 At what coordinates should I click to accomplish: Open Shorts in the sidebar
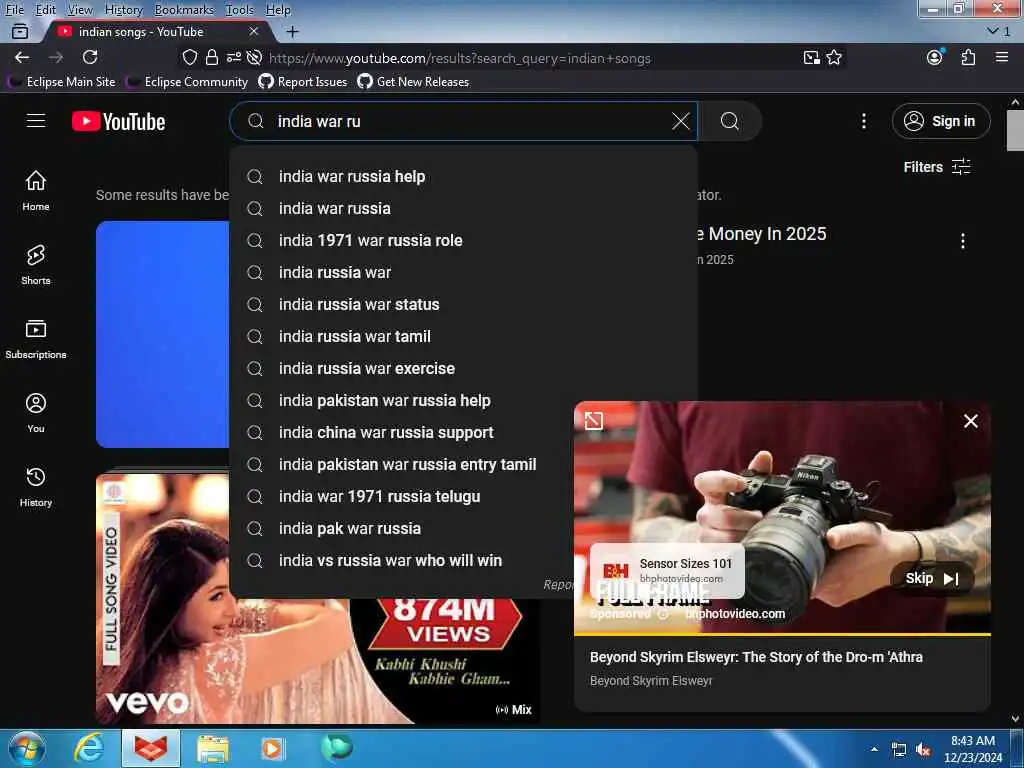[x=36, y=264]
